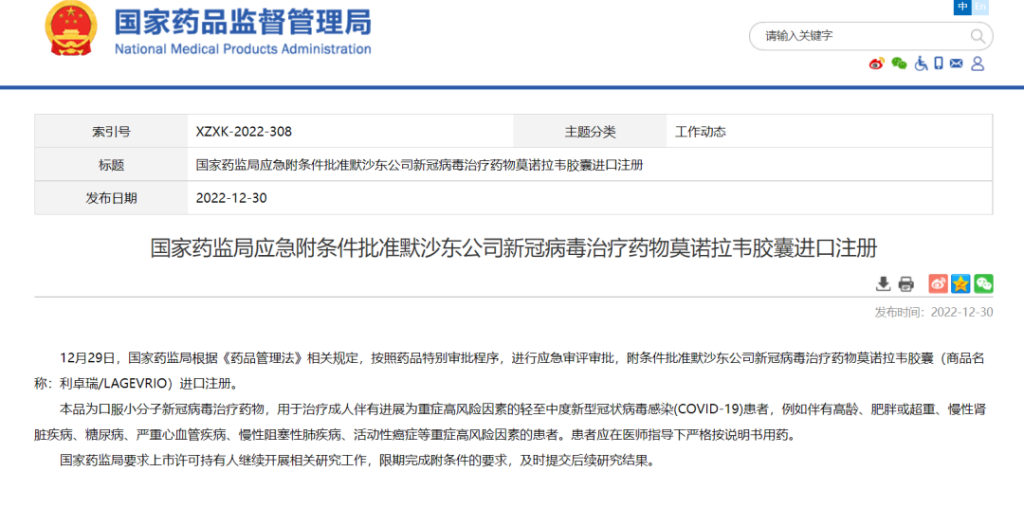Click the 索引号 label cell

(111, 131)
